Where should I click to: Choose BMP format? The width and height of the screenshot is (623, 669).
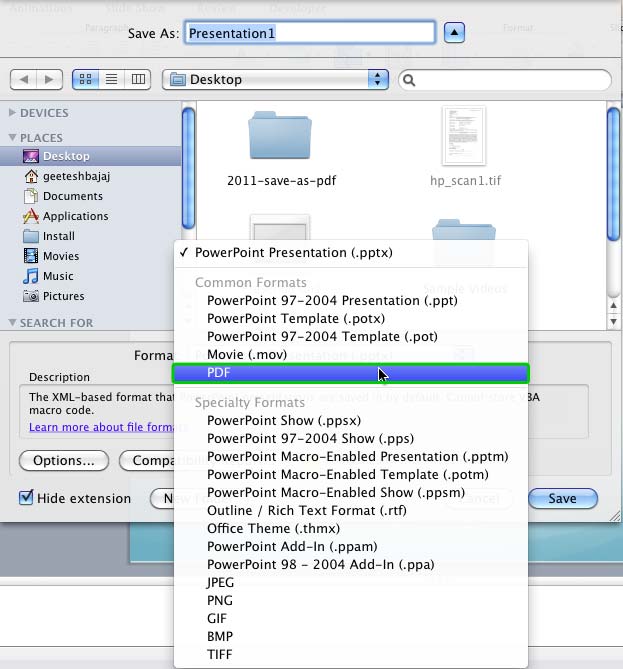(351, 636)
